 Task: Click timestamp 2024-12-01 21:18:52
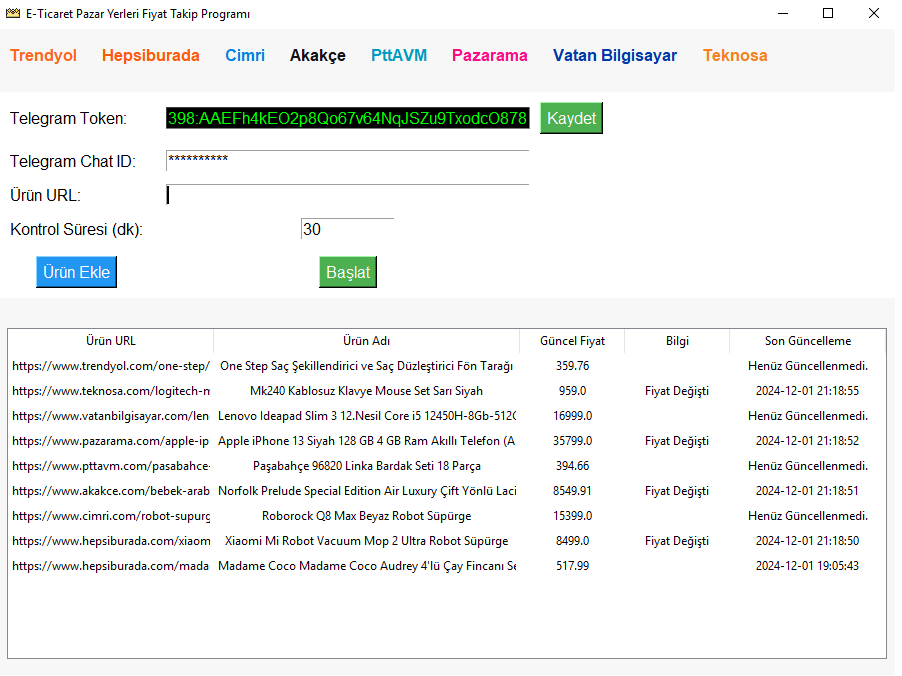(807, 441)
